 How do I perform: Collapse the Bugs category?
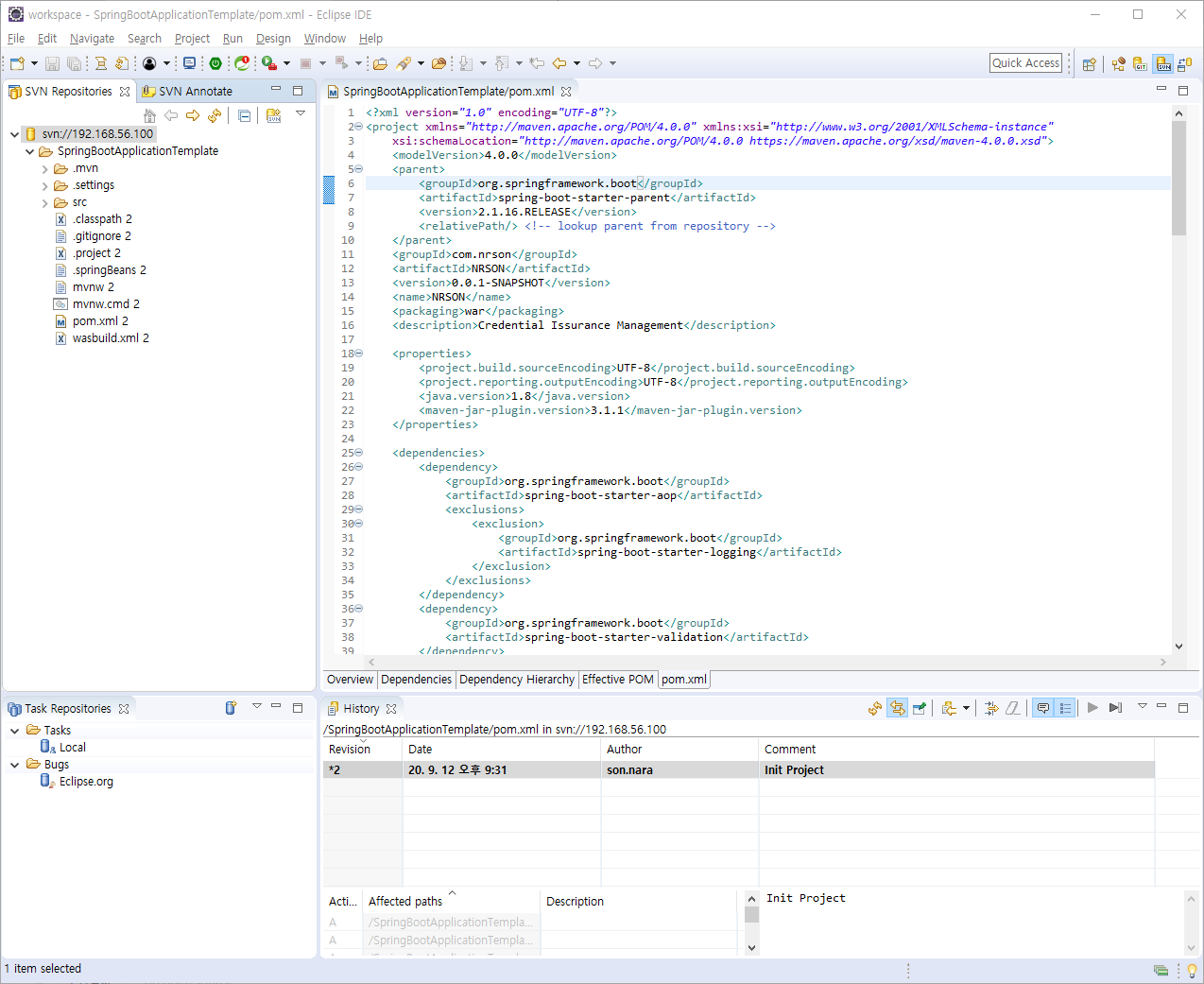pos(14,765)
